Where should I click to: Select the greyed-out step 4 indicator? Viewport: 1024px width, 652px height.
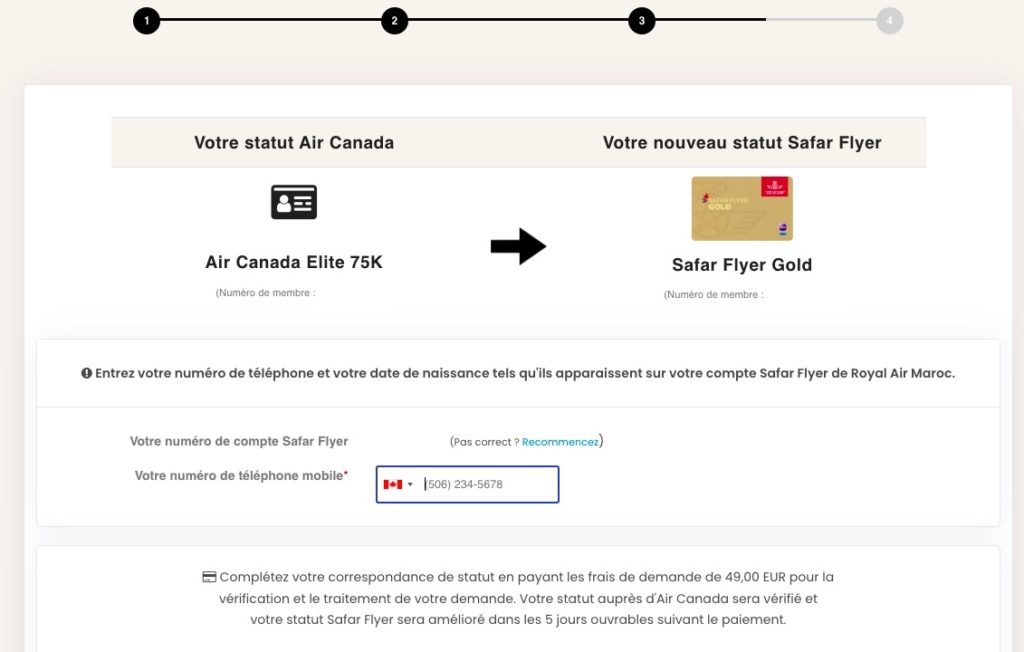pyautogui.click(x=890, y=20)
